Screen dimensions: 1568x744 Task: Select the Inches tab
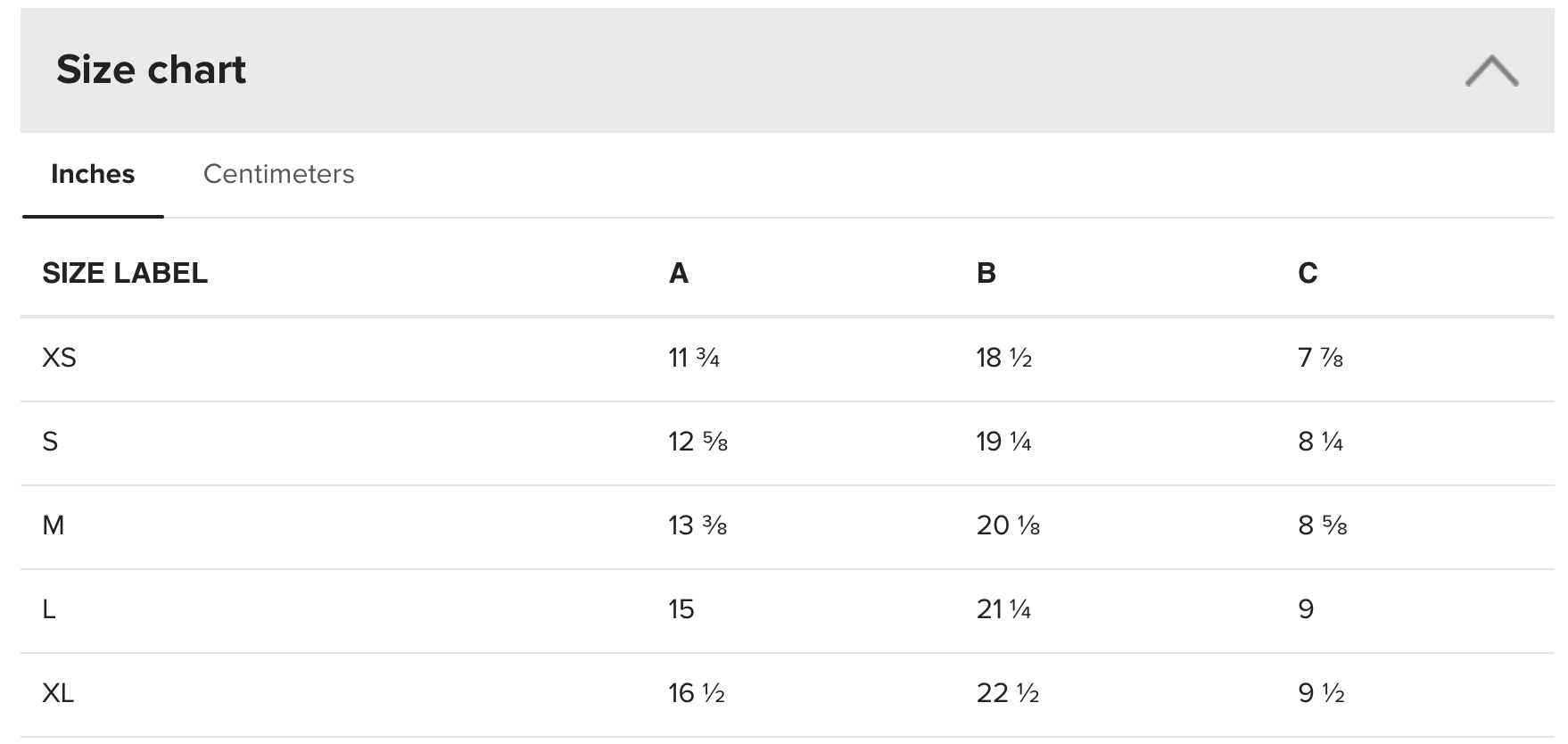93,174
